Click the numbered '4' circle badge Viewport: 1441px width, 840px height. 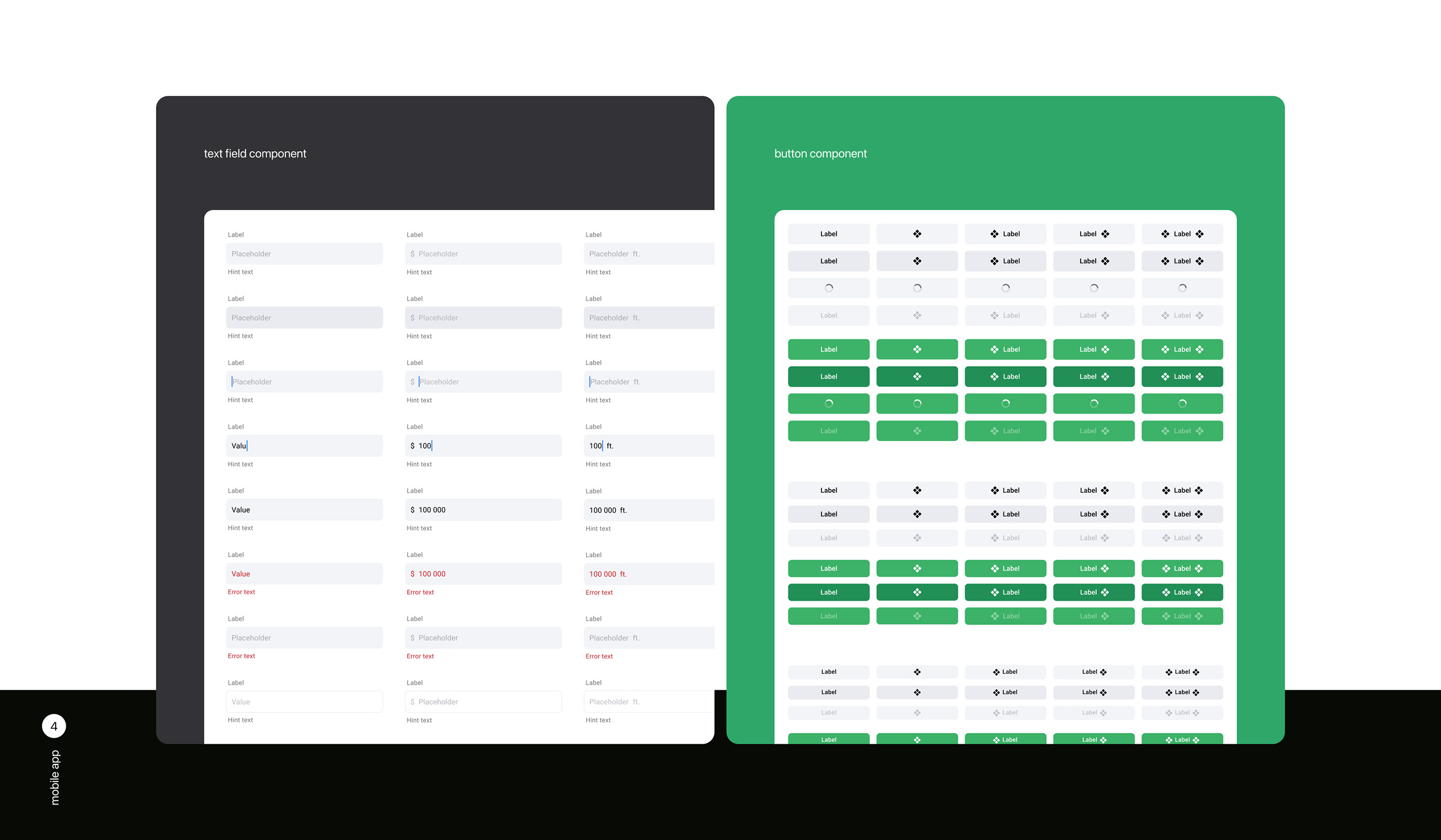[54, 726]
